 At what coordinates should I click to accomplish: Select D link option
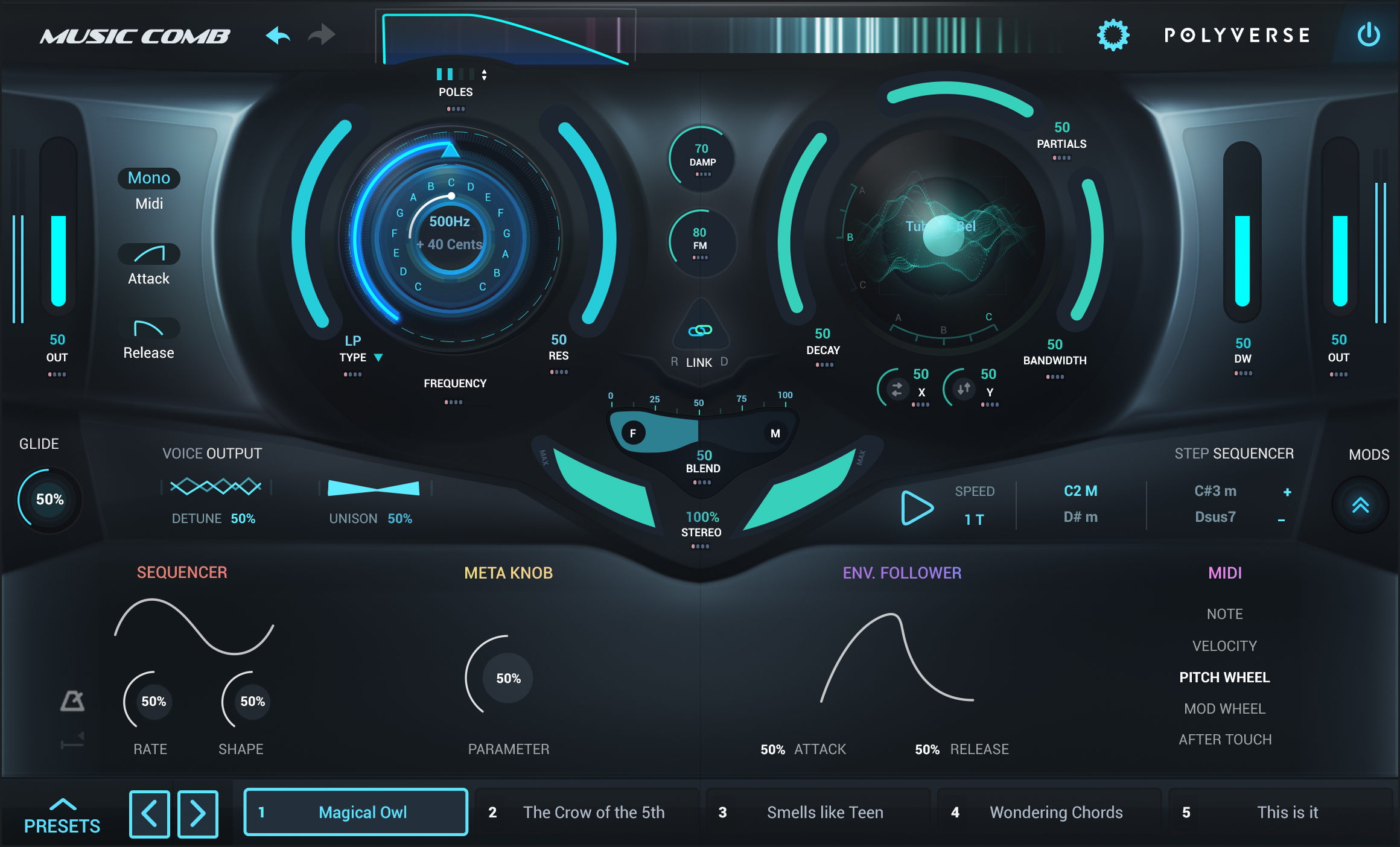(x=724, y=361)
